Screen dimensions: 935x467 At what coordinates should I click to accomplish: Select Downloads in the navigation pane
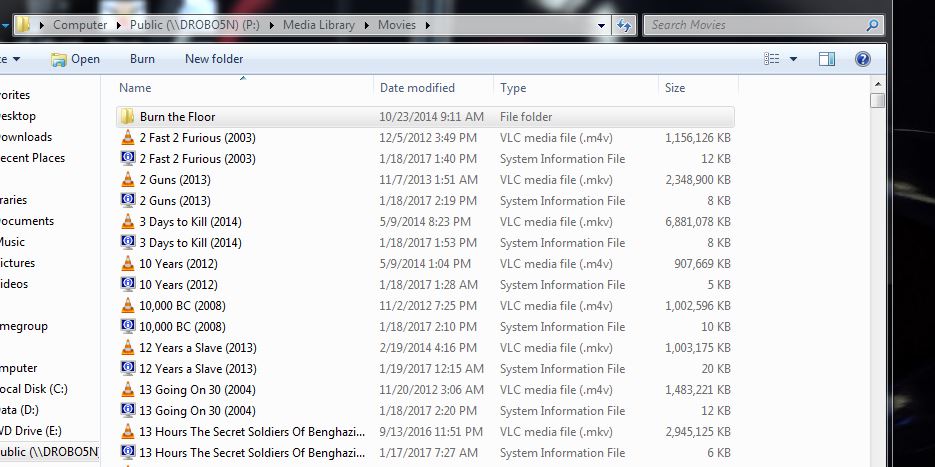click(x=25, y=137)
